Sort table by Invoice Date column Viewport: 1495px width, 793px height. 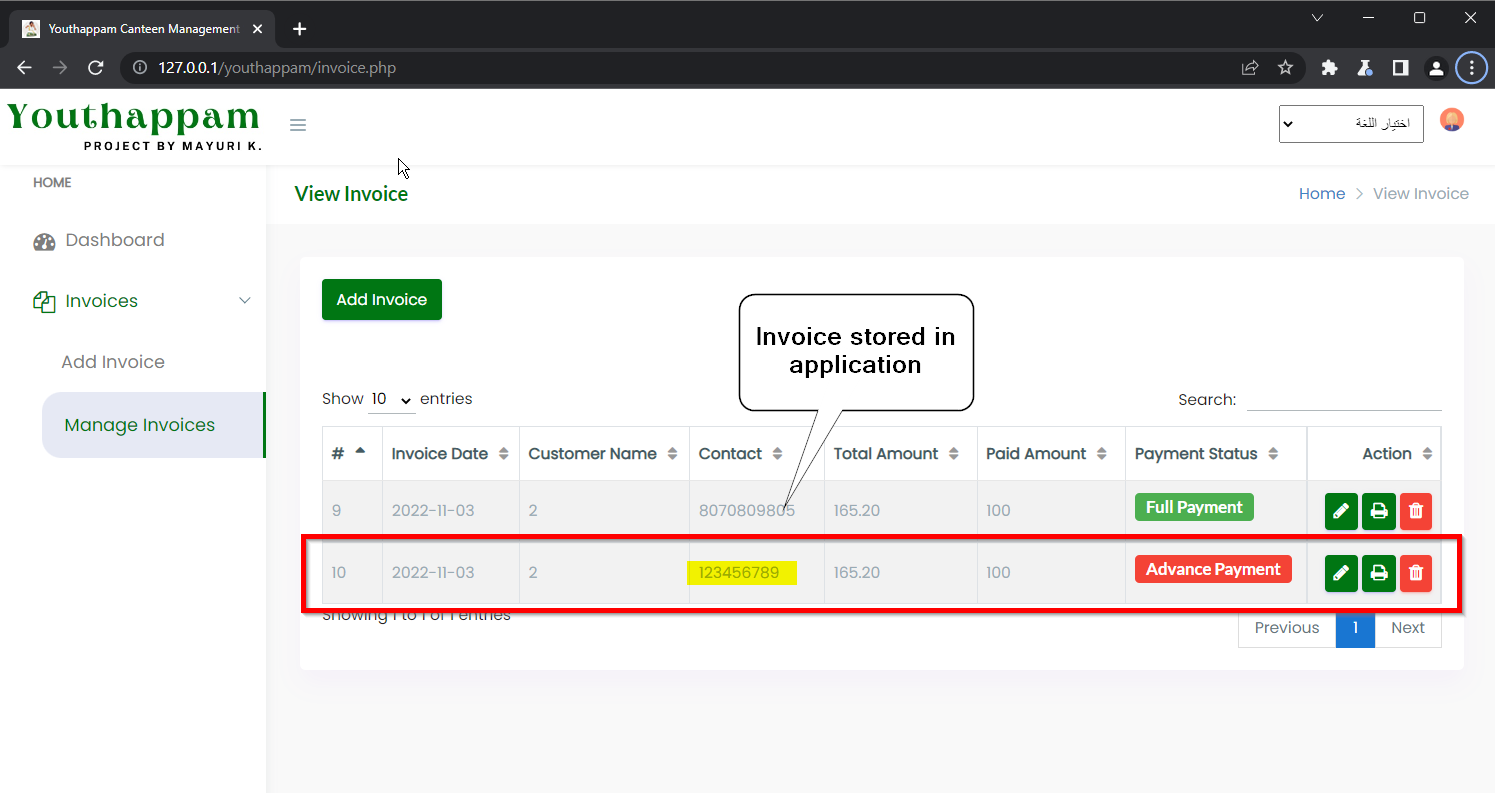[450, 454]
